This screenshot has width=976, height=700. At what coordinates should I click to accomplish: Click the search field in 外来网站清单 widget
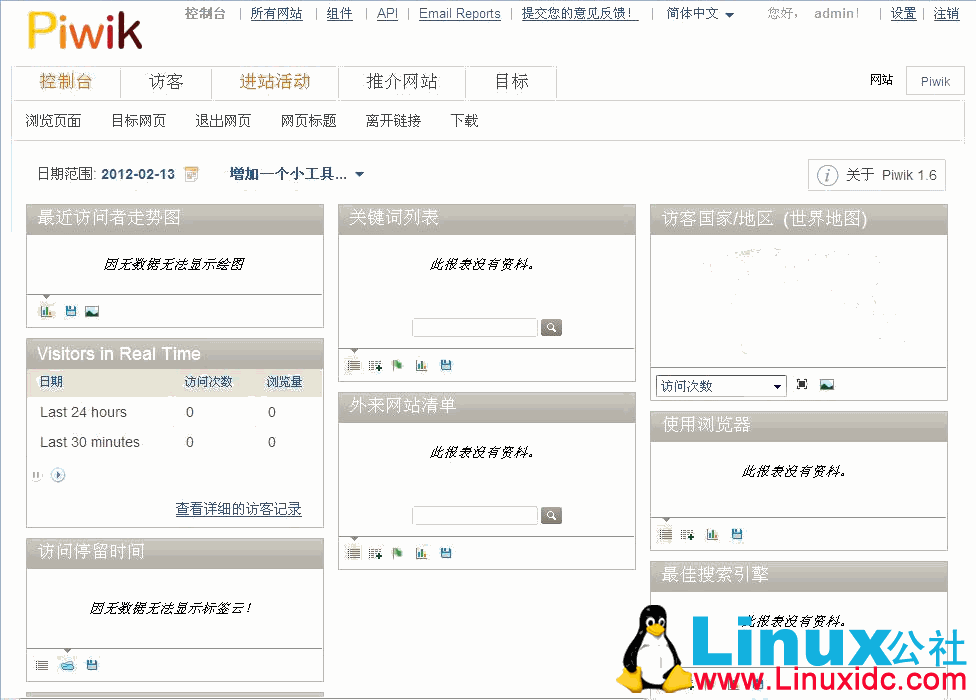pos(475,516)
